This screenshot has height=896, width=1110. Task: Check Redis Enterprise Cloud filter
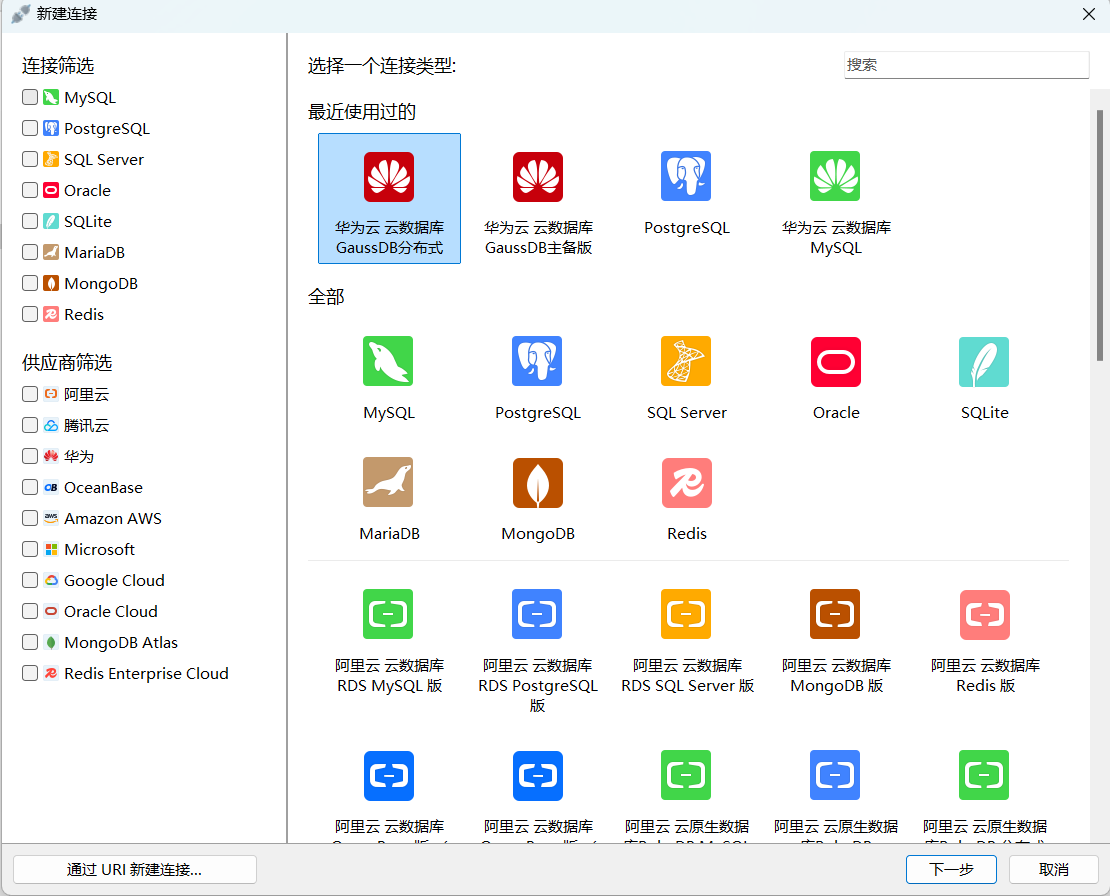[30, 673]
